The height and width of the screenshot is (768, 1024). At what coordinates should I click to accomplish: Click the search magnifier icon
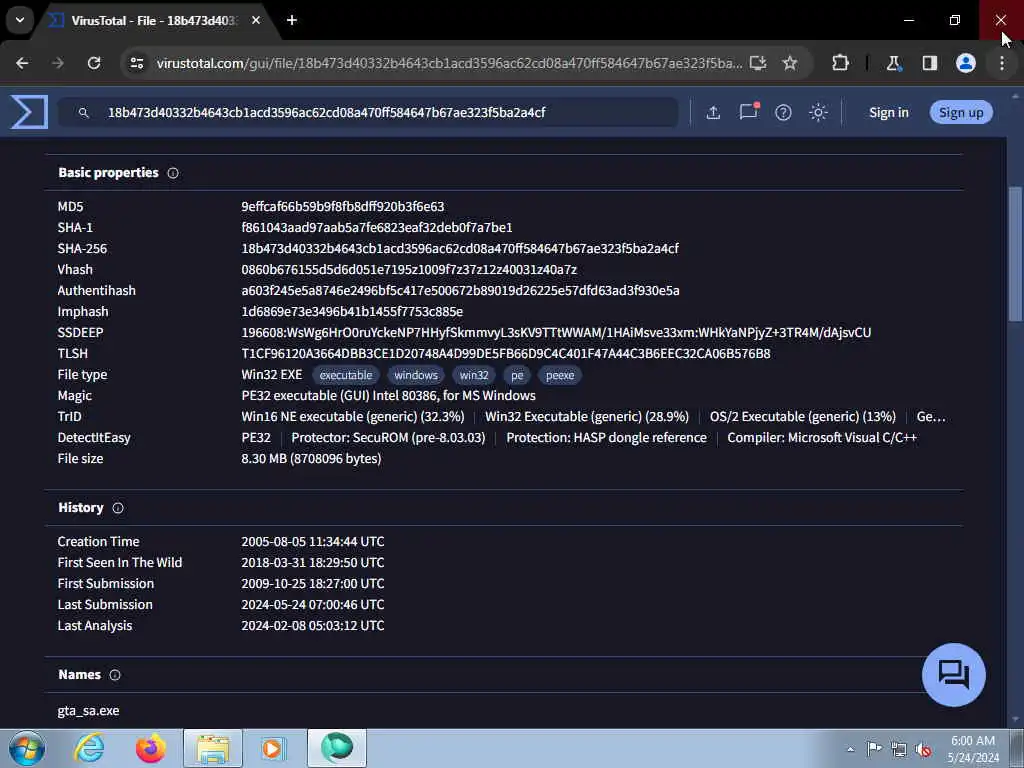pyautogui.click(x=84, y=113)
